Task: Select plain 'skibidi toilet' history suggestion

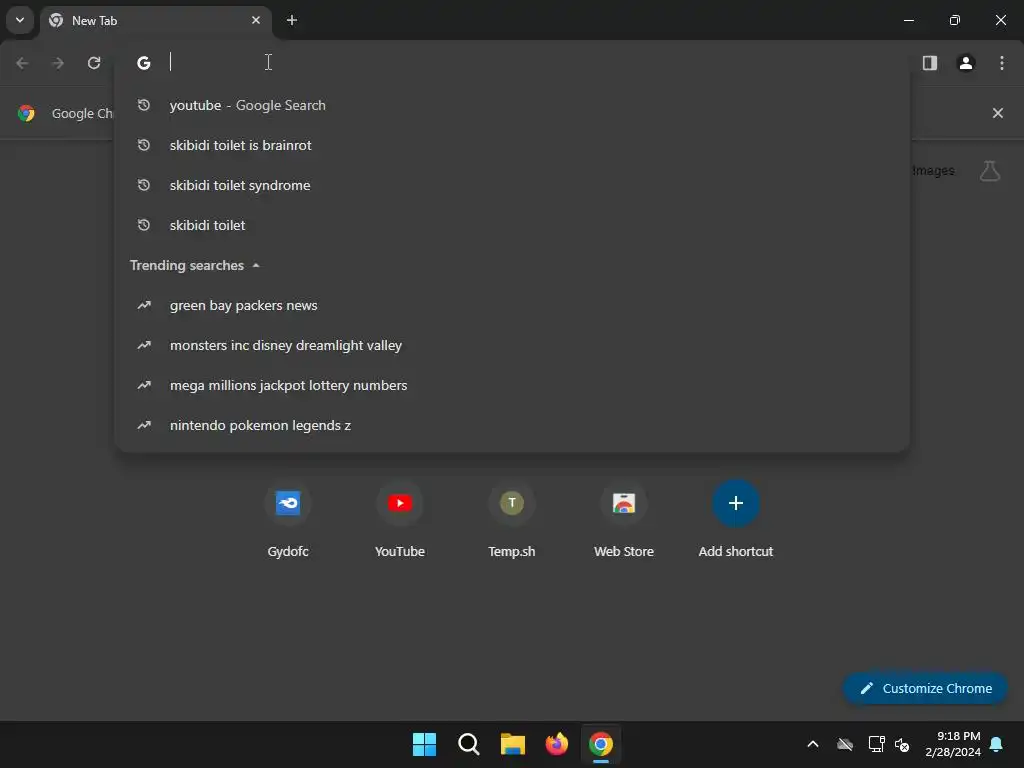Action: 512,225
